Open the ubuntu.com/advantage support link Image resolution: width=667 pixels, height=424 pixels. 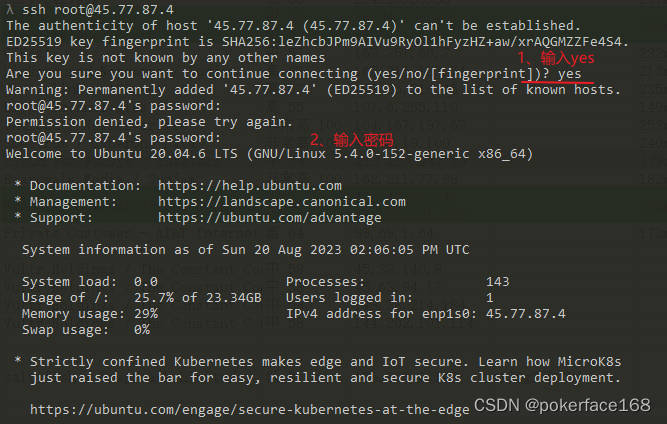pyautogui.click(x=269, y=217)
